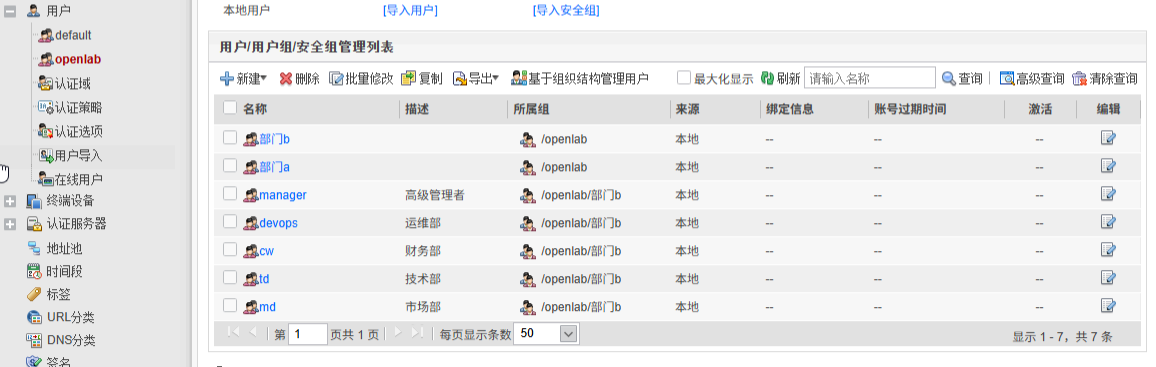Edit the cw user entry icon
The width and height of the screenshot is (1156, 367).
pos(1107,250)
